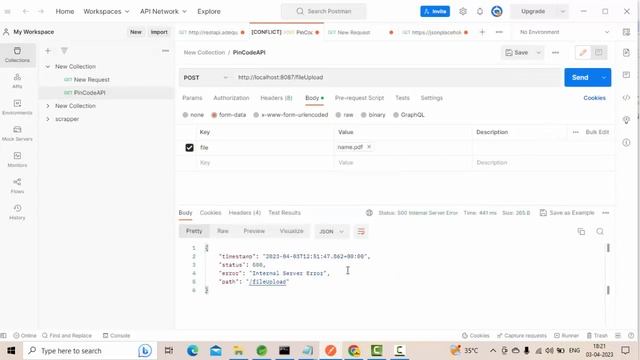Screen dimensions: 640x360
Task: Click the user avatar icon
Action: [497, 11]
